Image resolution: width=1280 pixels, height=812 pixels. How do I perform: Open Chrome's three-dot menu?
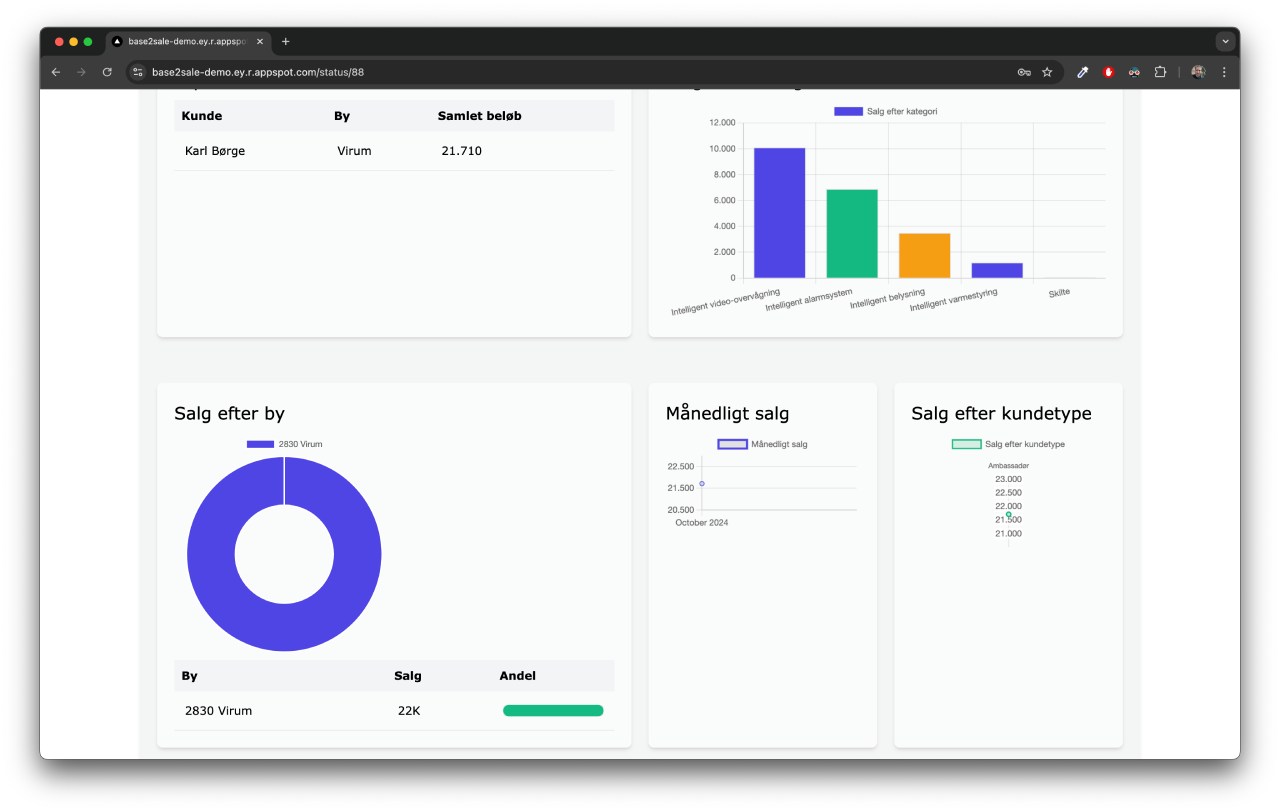coord(1224,72)
